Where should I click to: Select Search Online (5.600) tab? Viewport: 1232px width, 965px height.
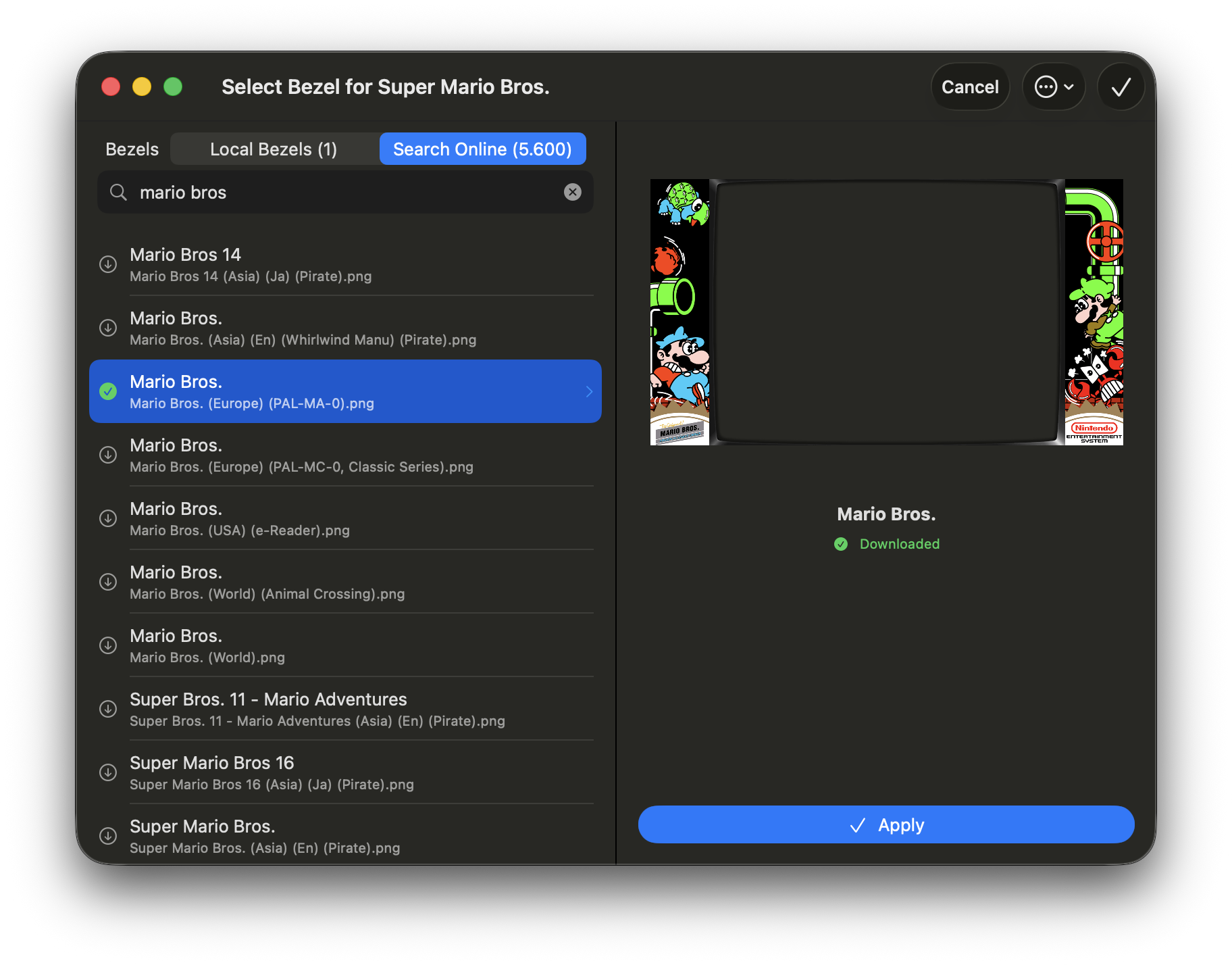(x=482, y=149)
